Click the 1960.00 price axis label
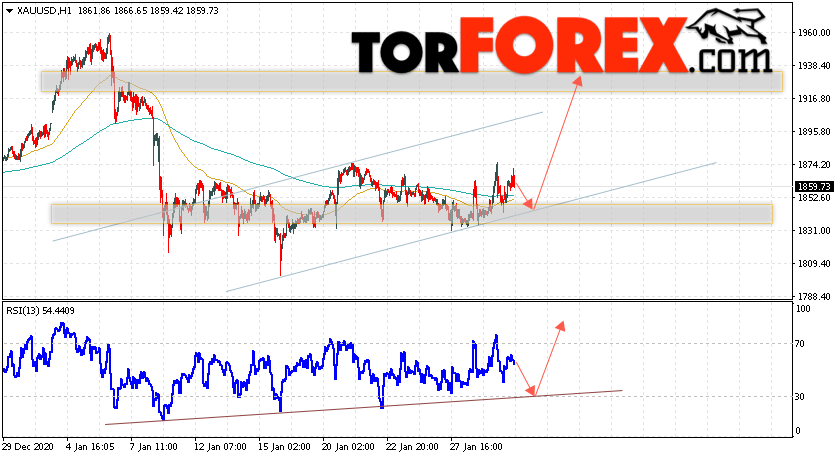This screenshot has height=458, width=838. (813, 33)
